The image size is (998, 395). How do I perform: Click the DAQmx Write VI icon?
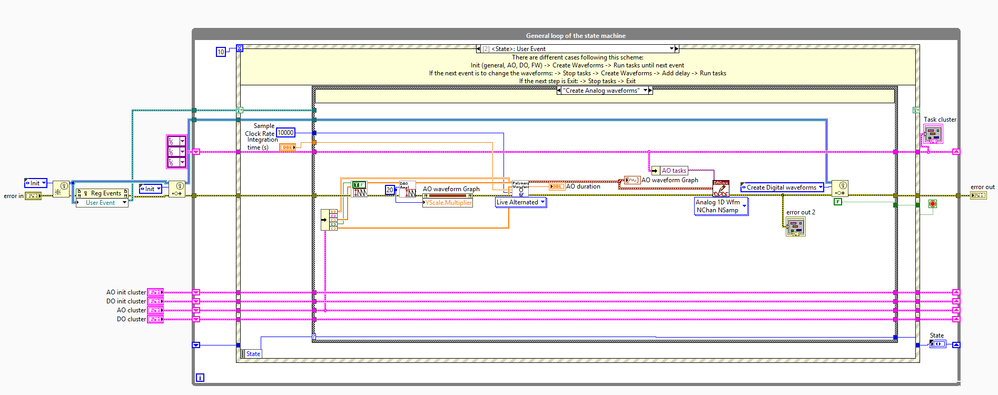[x=720, y=188]
